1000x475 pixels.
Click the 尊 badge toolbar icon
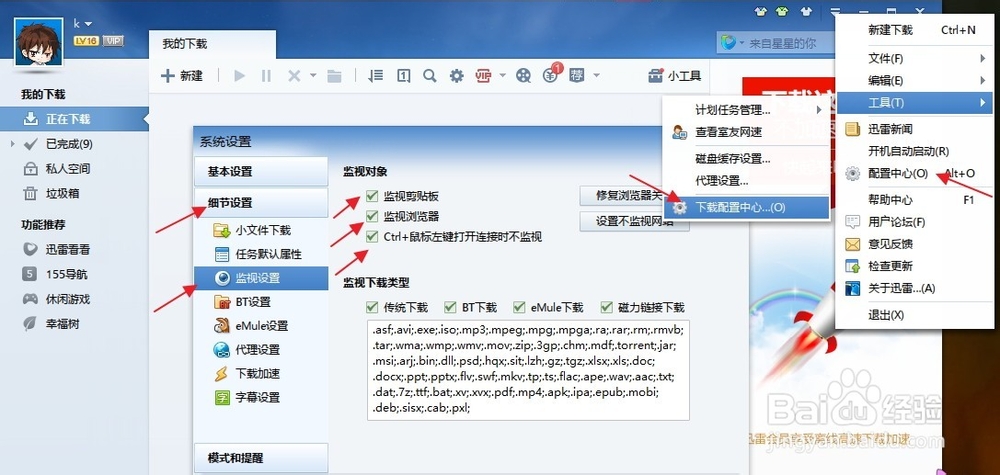578,76
